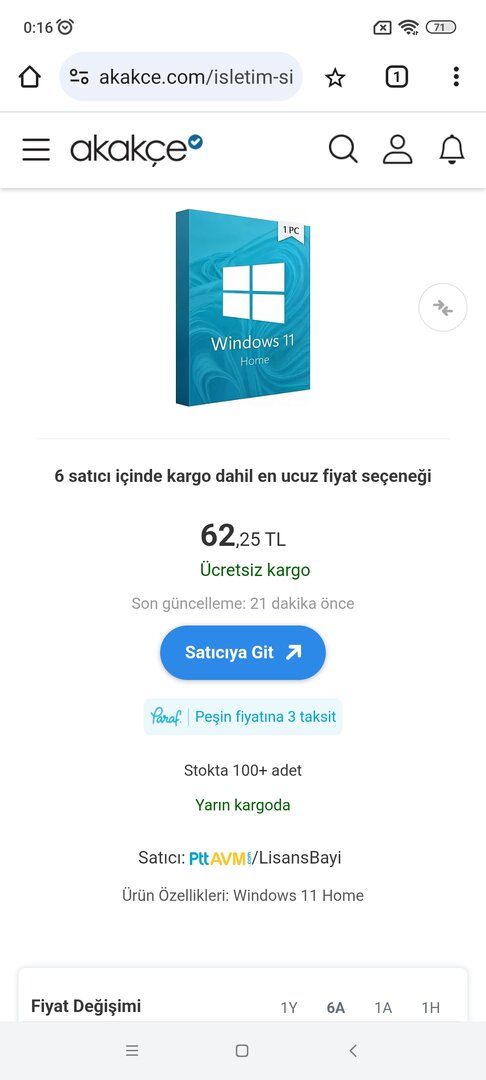This screenshot has width=486, height=1080.
Task: Tap the product compare arrows icon
Action: [443, 308]
